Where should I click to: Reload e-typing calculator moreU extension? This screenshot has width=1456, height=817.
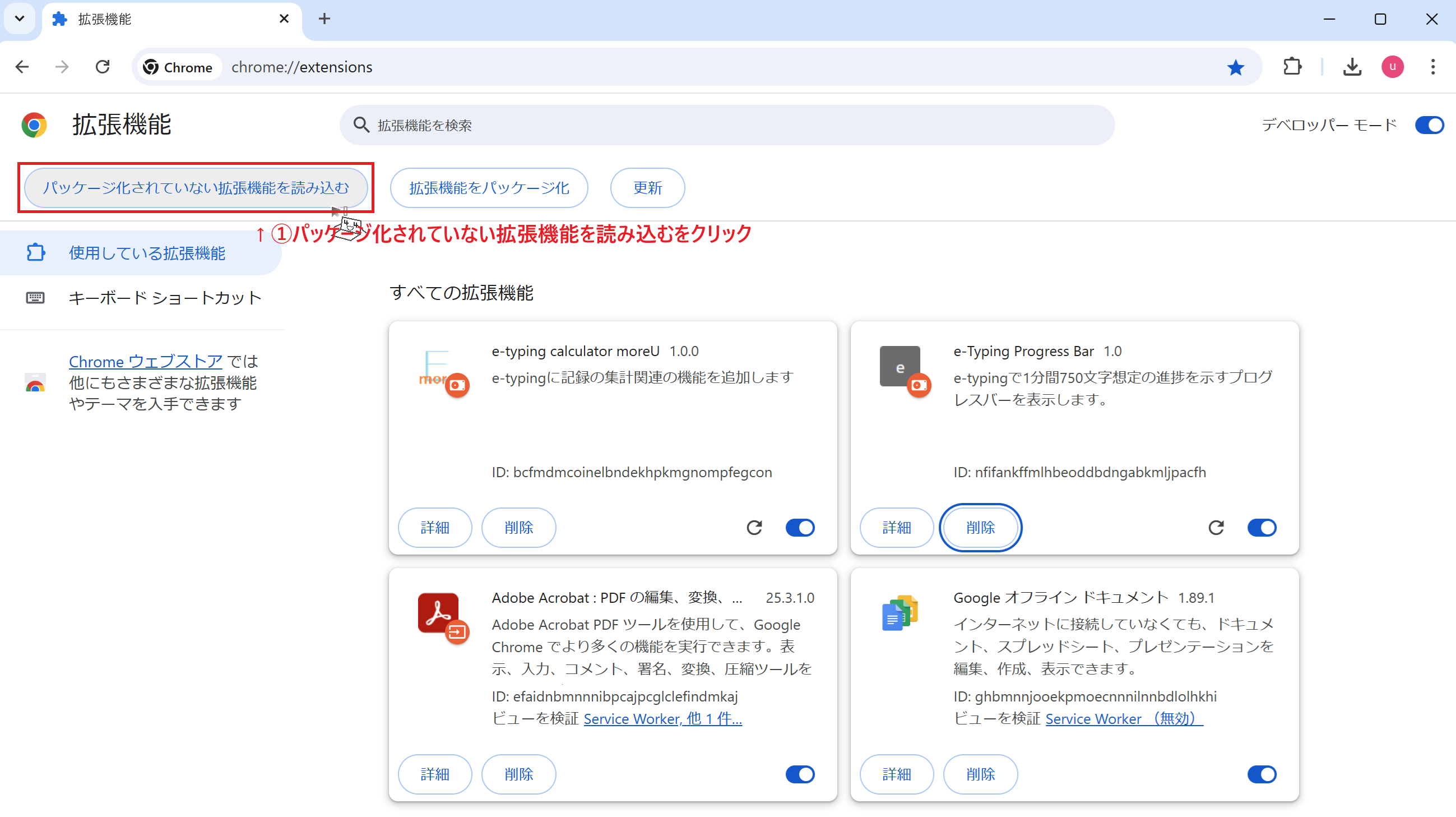754,528
